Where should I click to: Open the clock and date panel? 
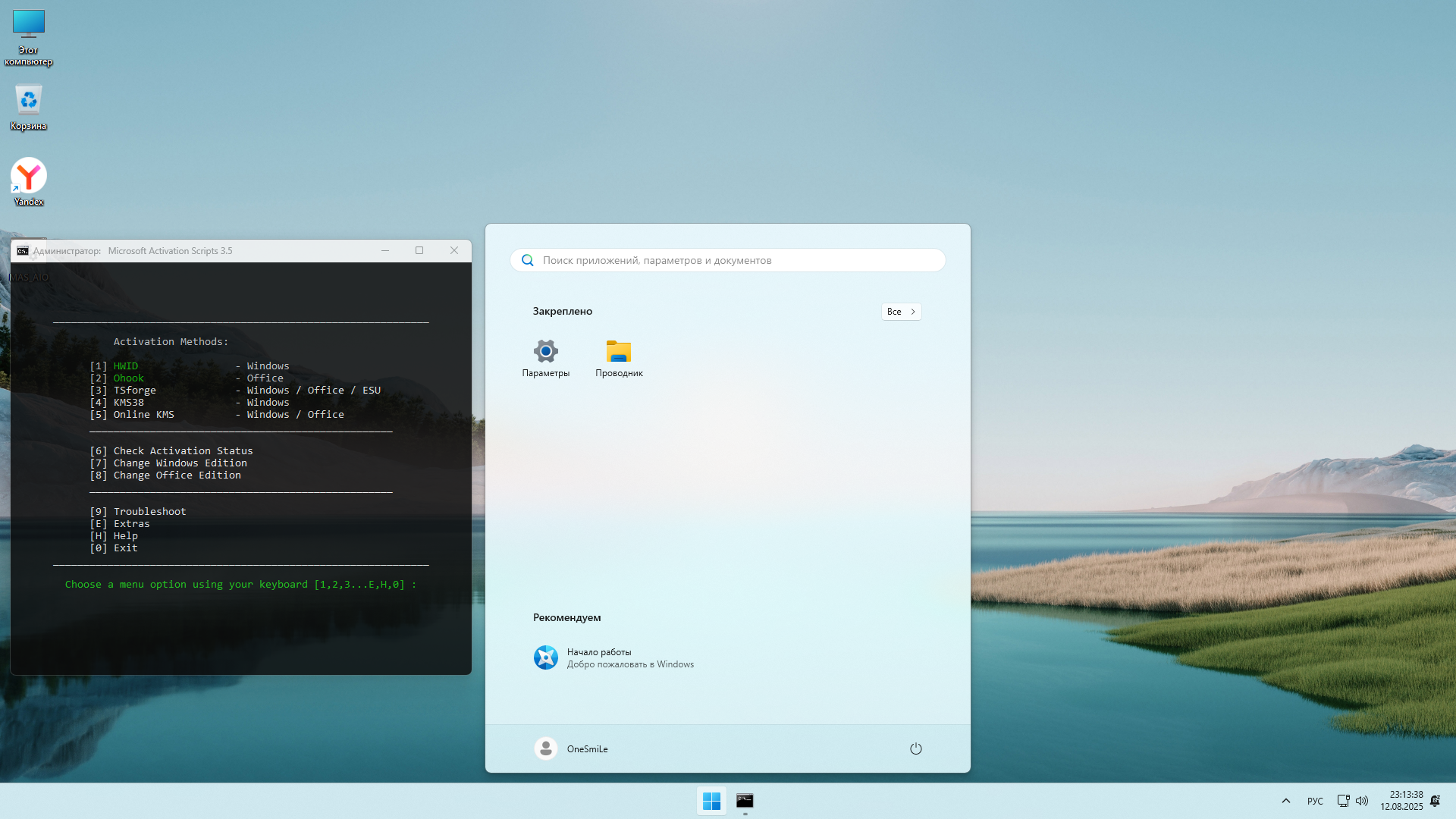pos(1401,801)
